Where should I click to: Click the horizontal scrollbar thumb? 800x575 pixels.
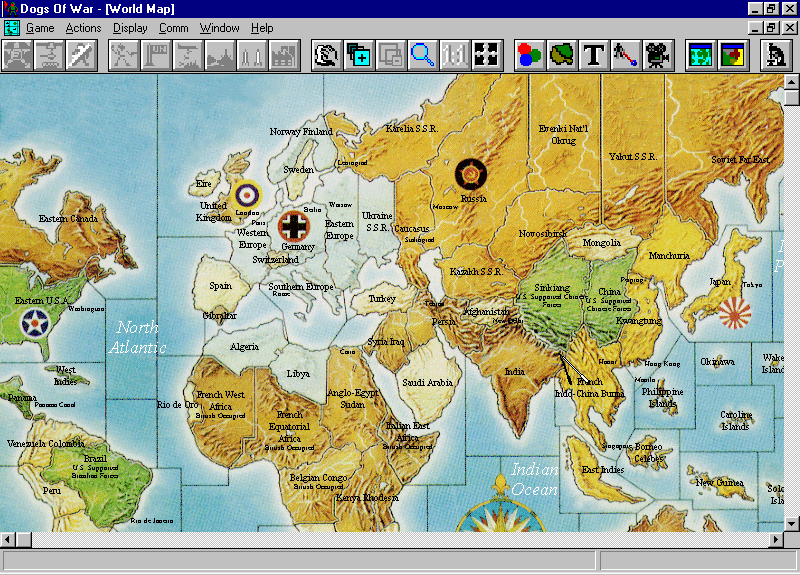pyautogui.click(x=23, y=539)
